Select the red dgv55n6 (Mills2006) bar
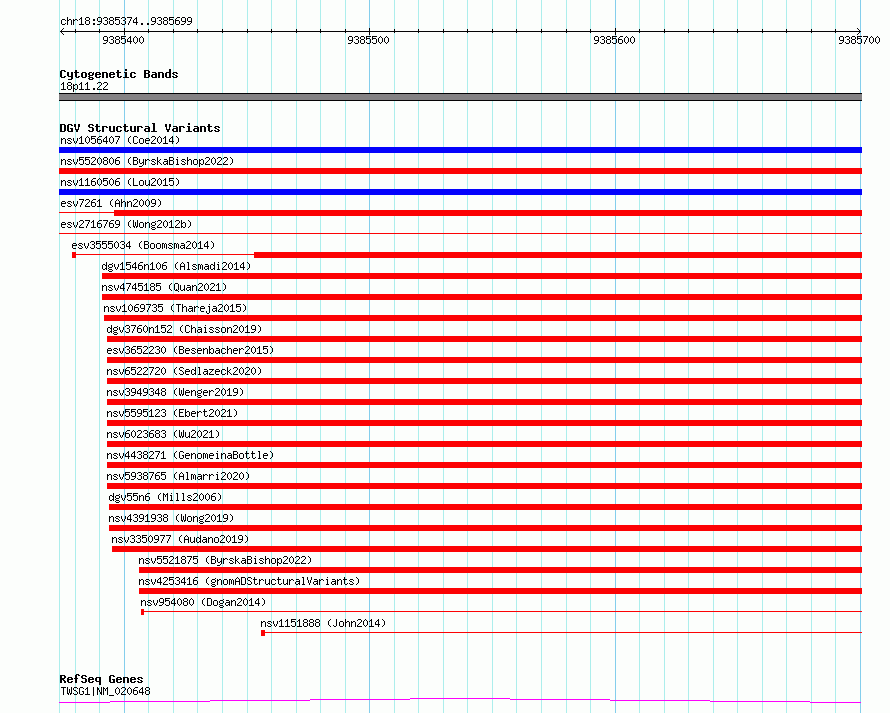This screenshot has height=713, width=890. [485, 507]
